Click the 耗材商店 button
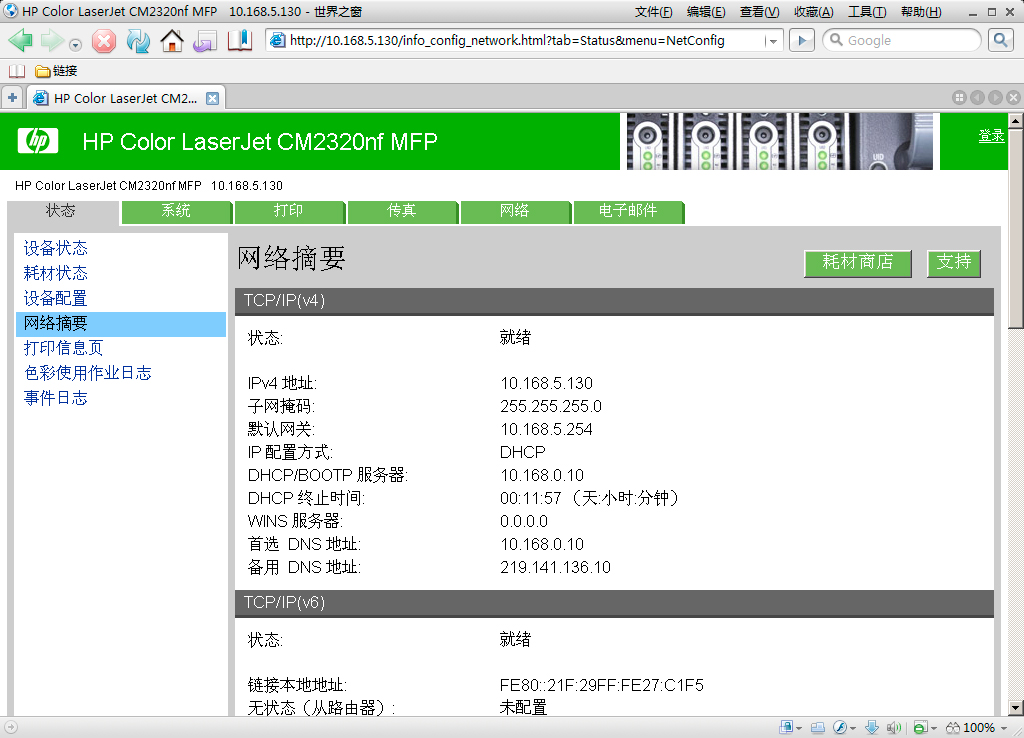The width and height of the screenshot is (1024, 738). [x=858, y=262]
